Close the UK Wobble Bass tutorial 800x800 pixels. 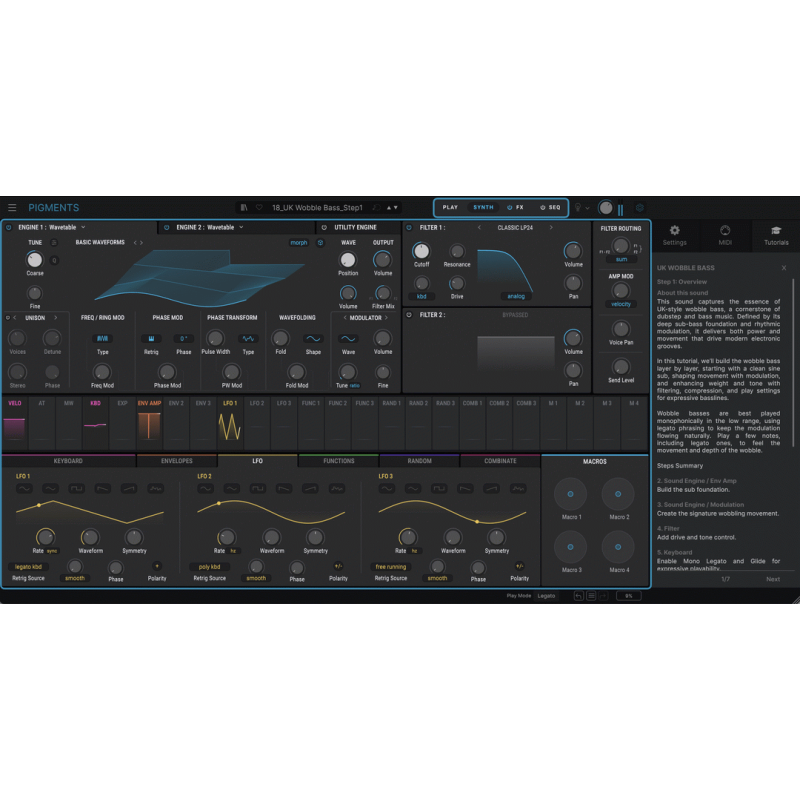tap(784, 268)
